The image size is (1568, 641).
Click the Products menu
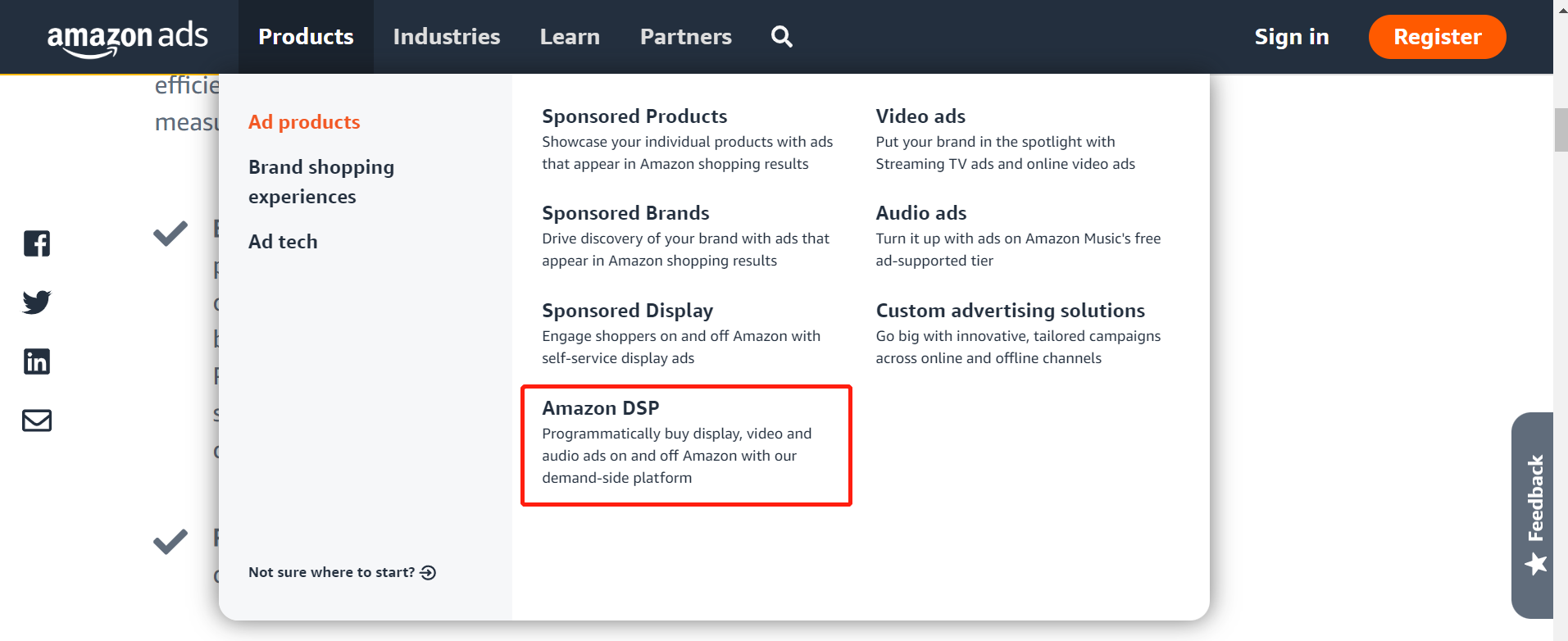pyautogui.click(x=306, y=37)
